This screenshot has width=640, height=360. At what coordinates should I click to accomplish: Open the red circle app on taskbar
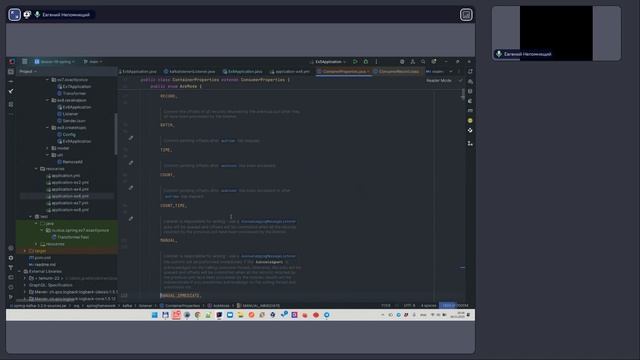point(316,315)
